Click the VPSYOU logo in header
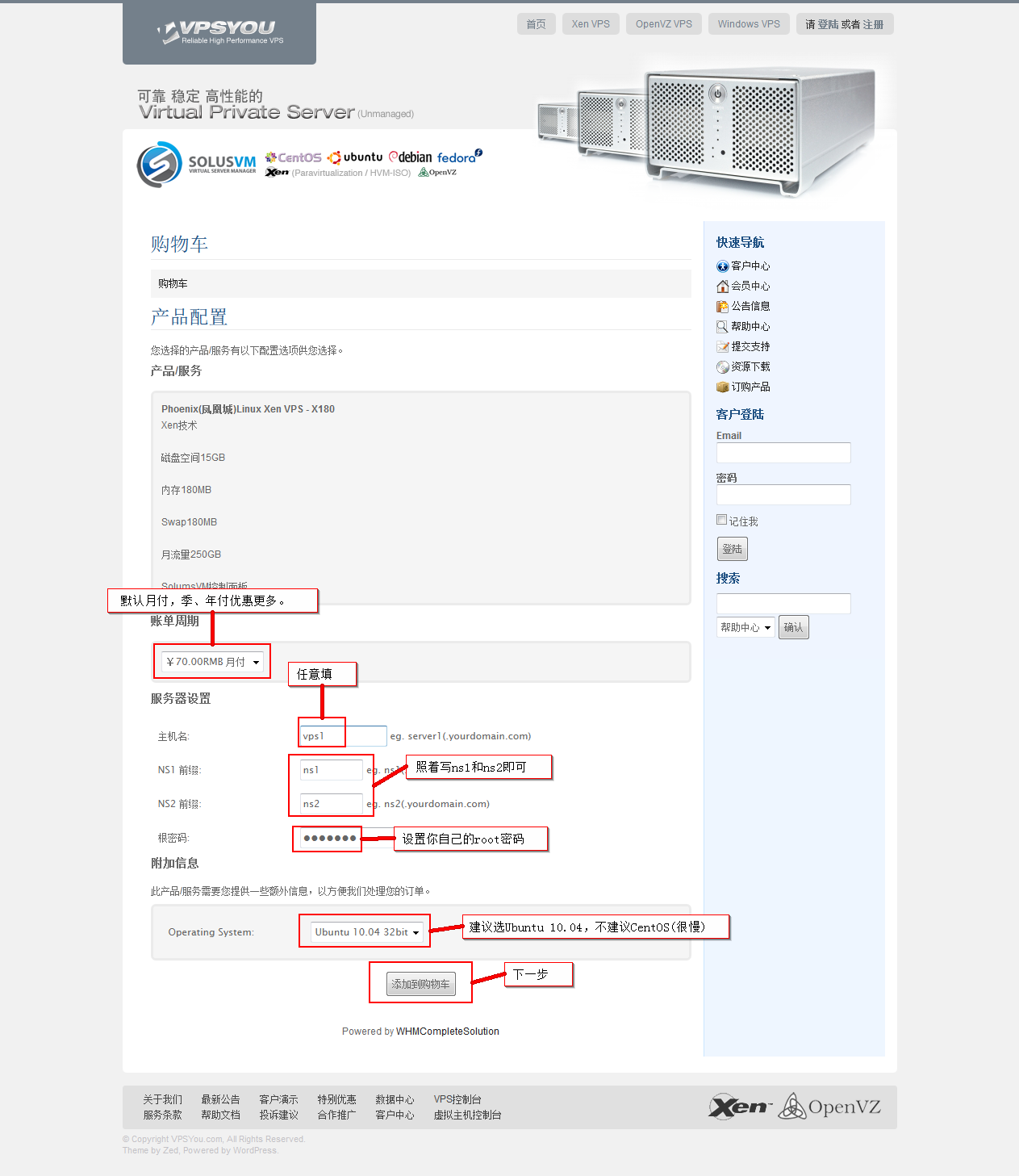Image resolution: width=1019 pixels, height=1176 pixels. (x=219, y=32)
